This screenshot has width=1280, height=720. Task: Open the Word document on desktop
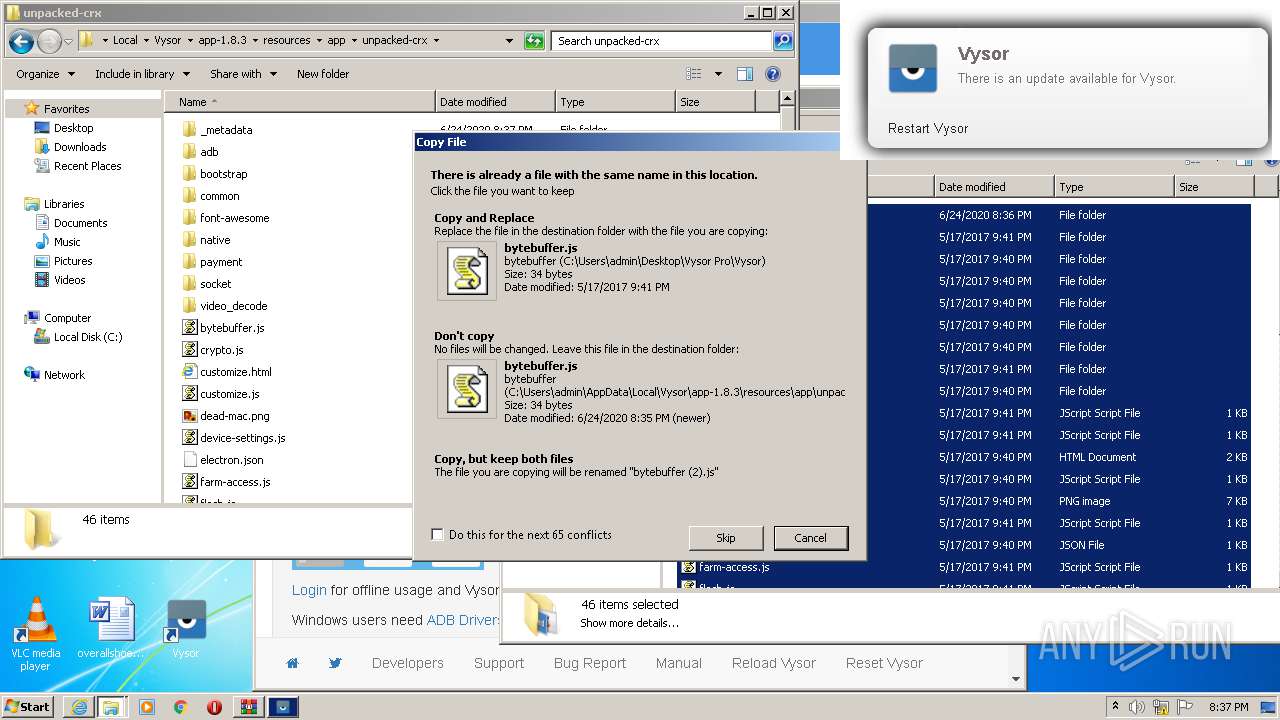pos(110,629)
